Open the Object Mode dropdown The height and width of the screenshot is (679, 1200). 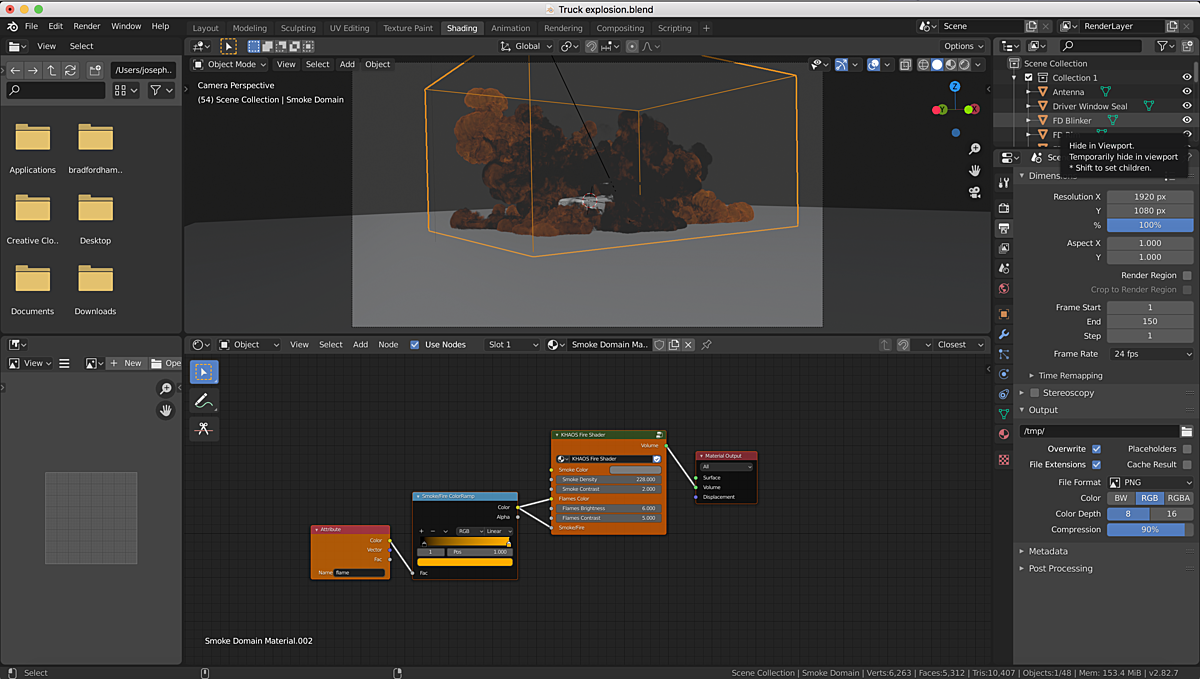click(x=232, y=64)
